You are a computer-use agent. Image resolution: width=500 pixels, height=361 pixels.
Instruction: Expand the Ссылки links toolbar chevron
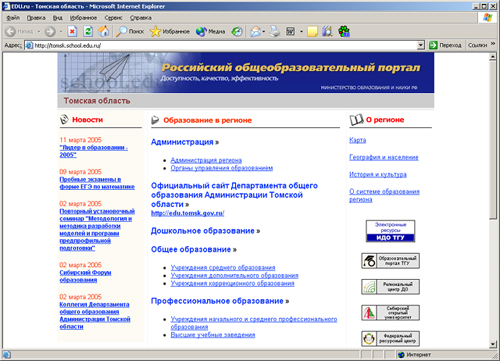coord(493,44)
